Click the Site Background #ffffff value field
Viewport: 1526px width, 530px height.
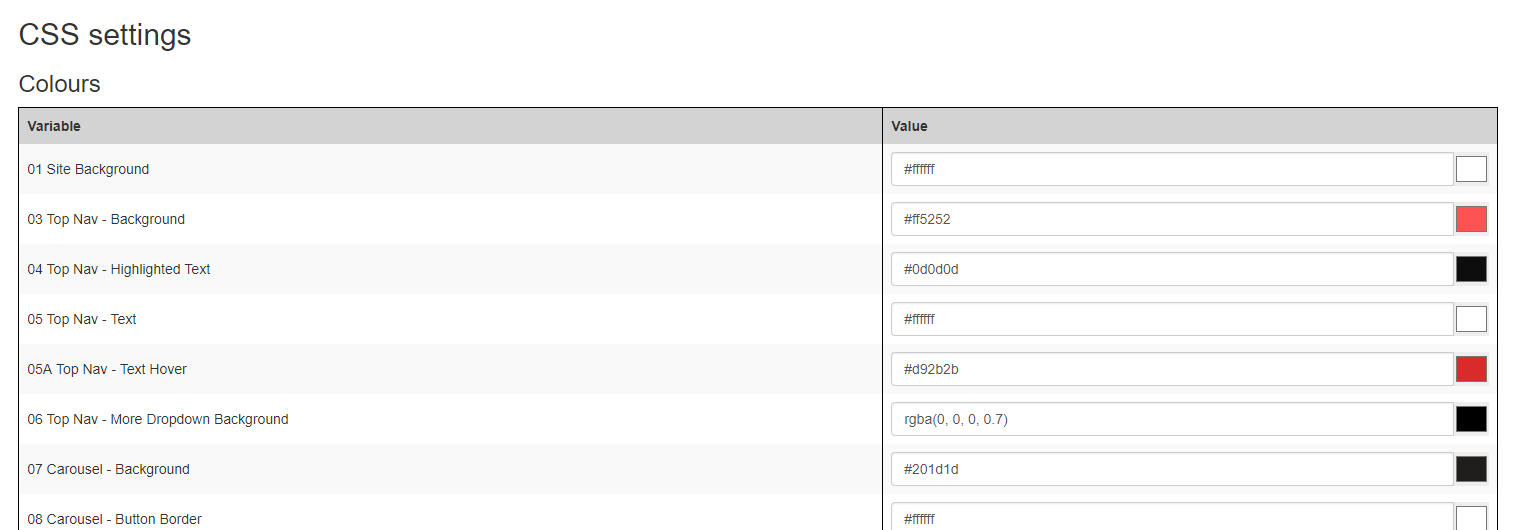[1172, 169]
